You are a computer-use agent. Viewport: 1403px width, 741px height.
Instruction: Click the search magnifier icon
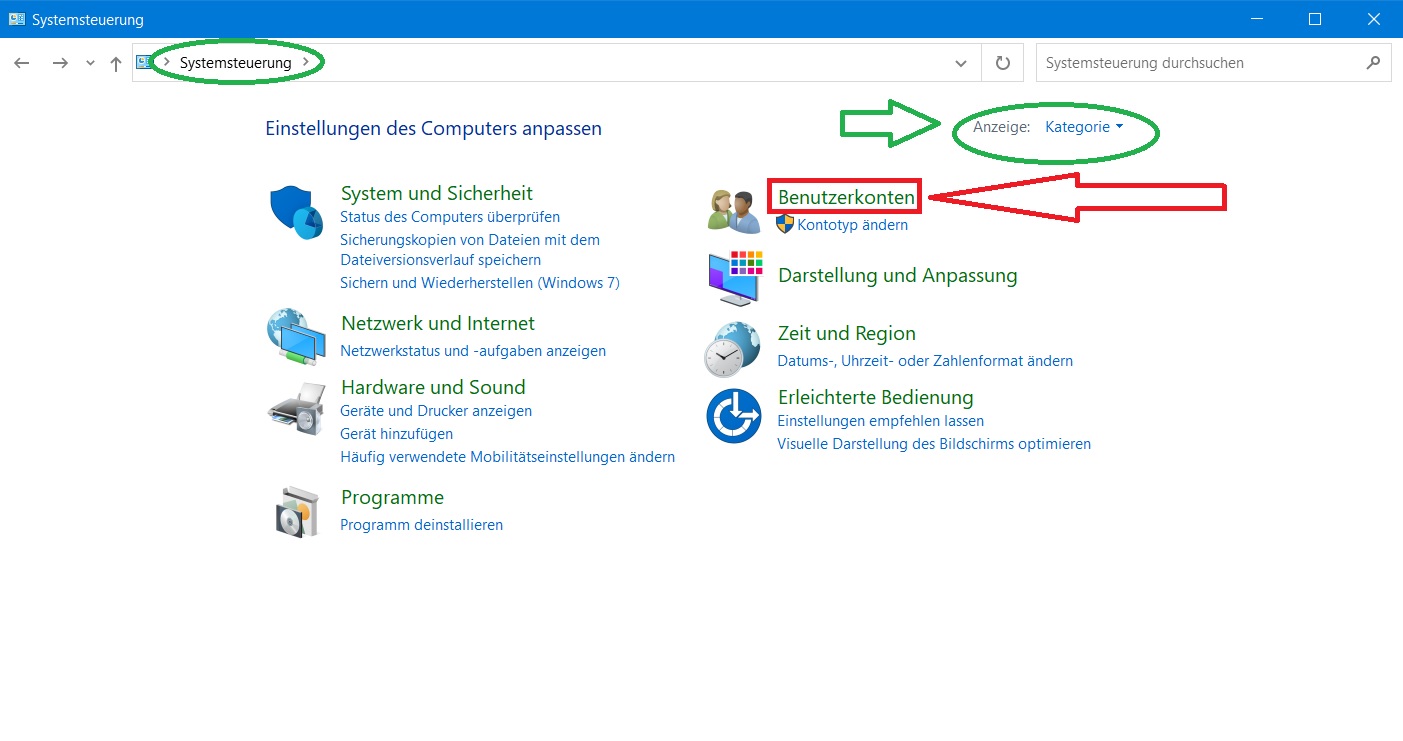[x=1372, y=62]
